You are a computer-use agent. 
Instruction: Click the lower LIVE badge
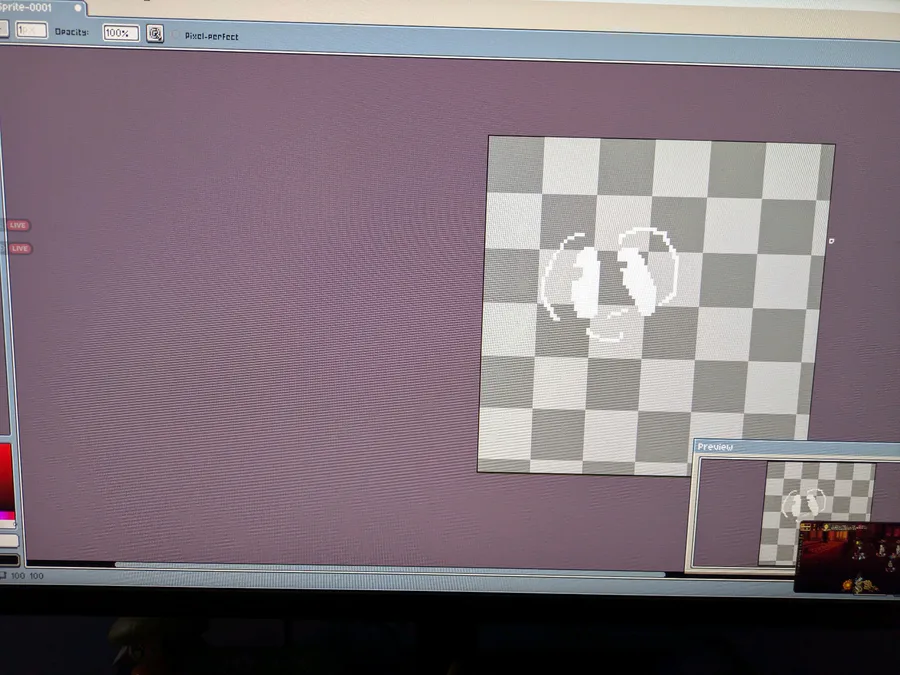coord(20,248)
